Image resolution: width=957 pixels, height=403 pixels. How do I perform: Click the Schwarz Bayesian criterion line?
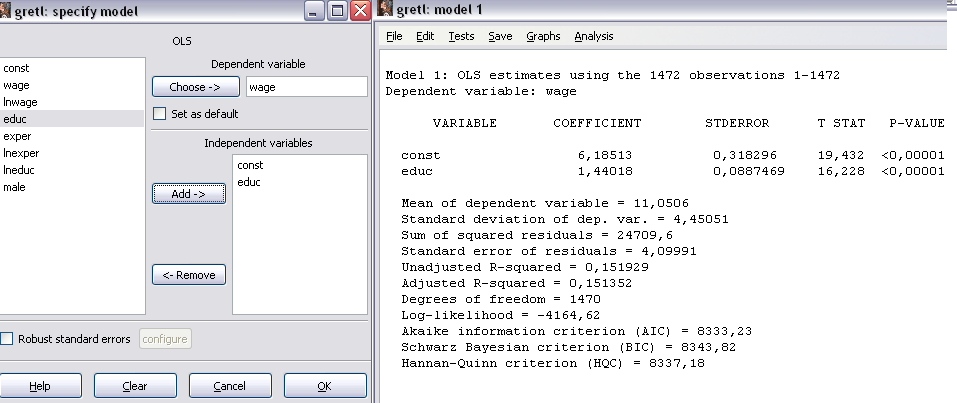pos(569,347)
